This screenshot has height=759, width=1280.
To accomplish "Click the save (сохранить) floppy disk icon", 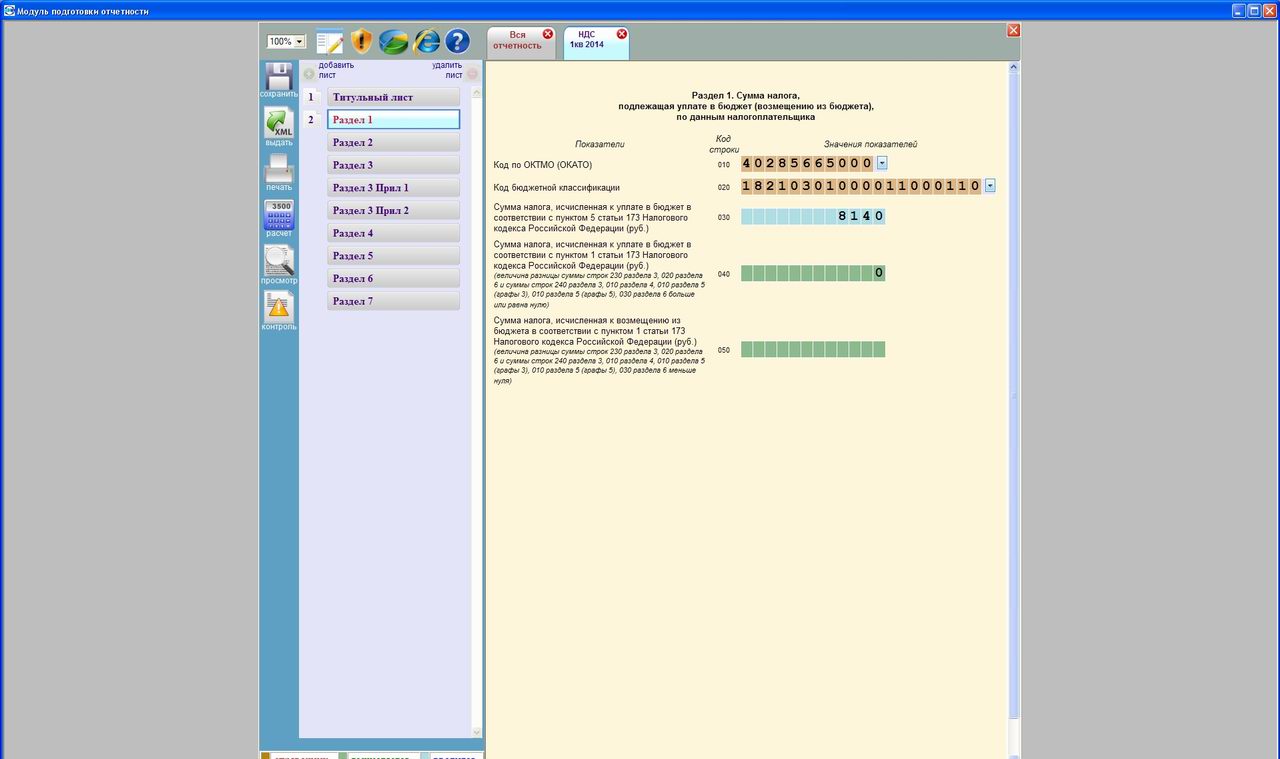I will [x=279, y=76].
